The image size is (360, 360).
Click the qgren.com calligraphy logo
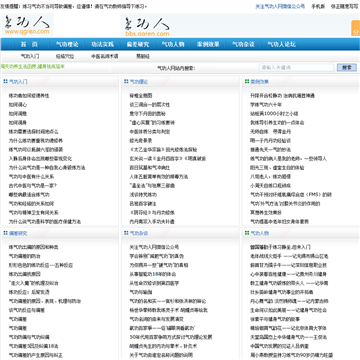[x=28, y=25]
